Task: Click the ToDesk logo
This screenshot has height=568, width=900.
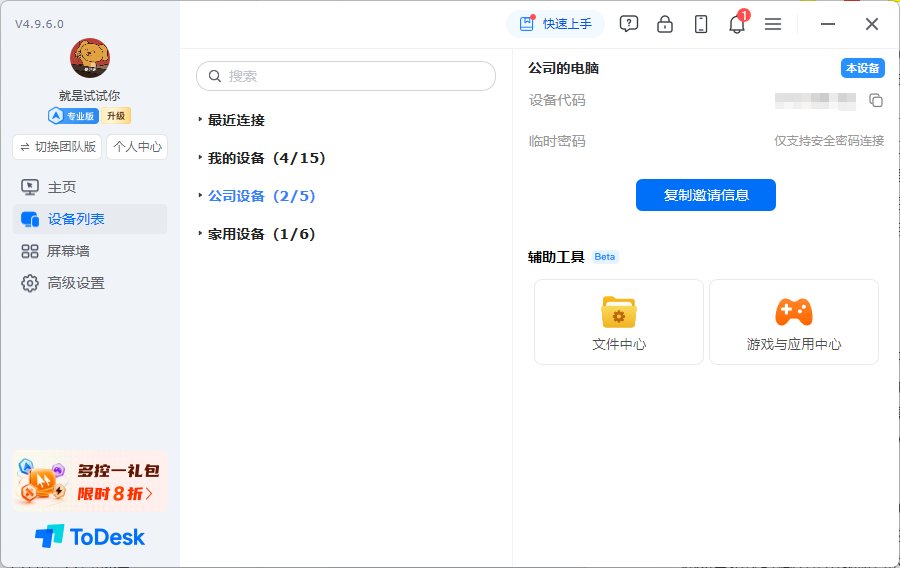Action: click(90, 537)
